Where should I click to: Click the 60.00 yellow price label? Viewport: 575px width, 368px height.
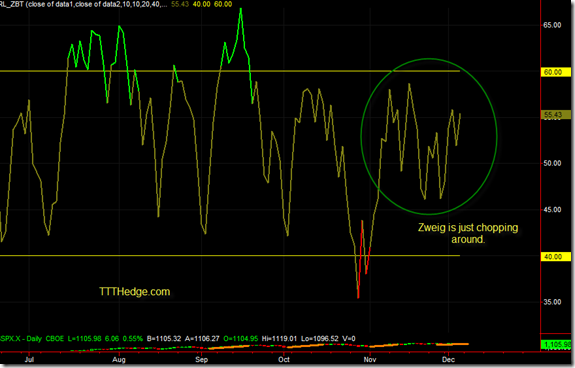click(556, 72)
